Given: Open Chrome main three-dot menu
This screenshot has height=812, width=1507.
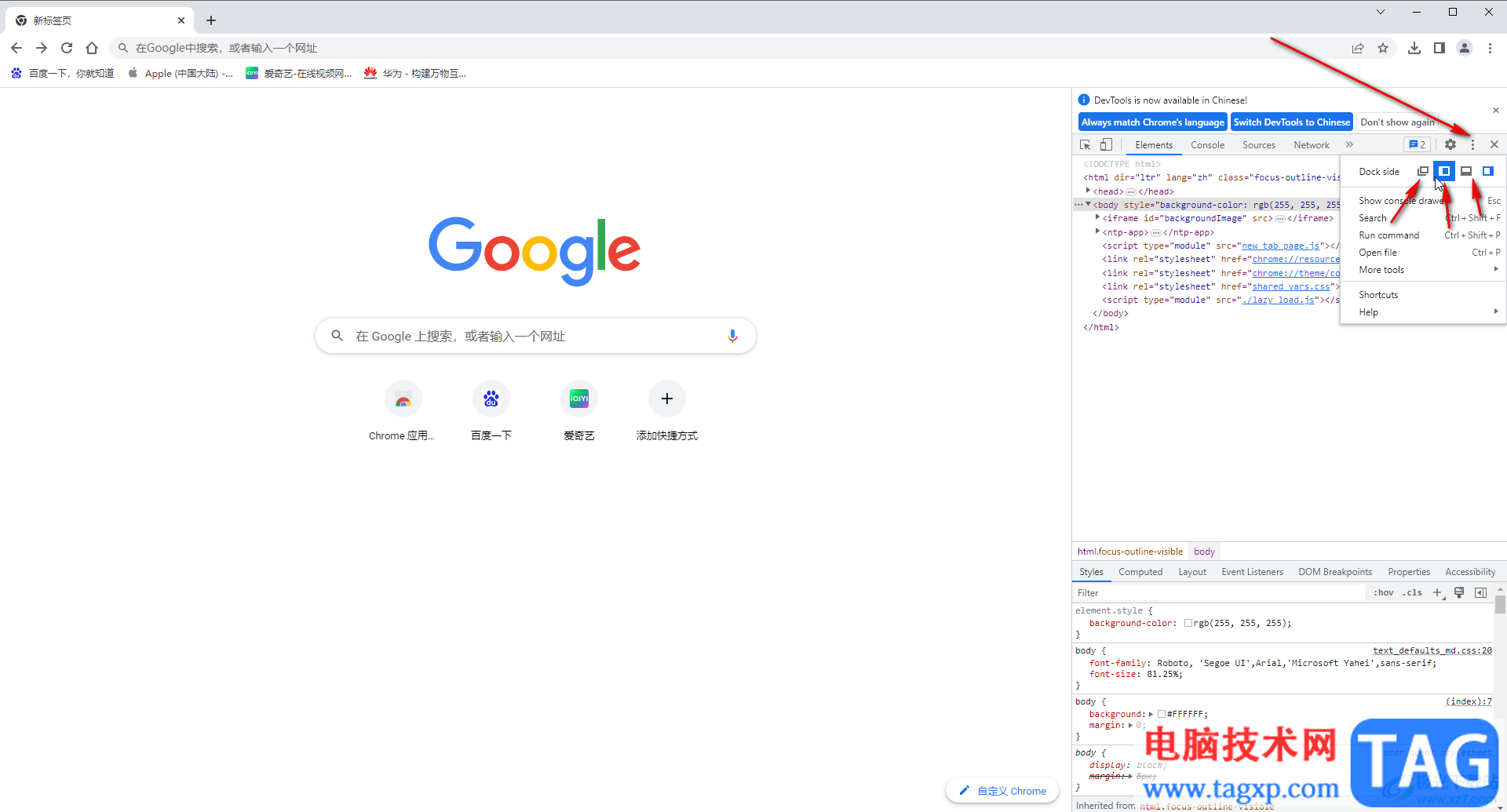Looking at the screenshot, I should (x=1490, y=48).
